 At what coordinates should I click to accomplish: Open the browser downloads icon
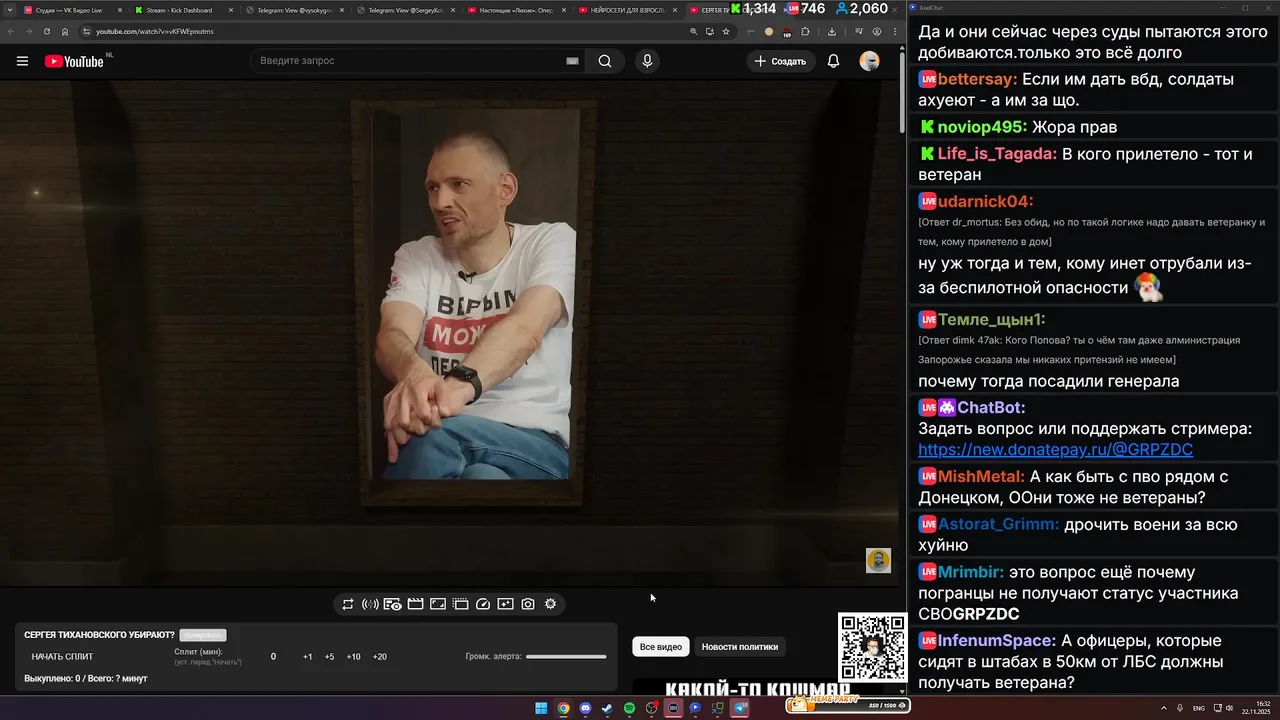click(x=832, y=31)
